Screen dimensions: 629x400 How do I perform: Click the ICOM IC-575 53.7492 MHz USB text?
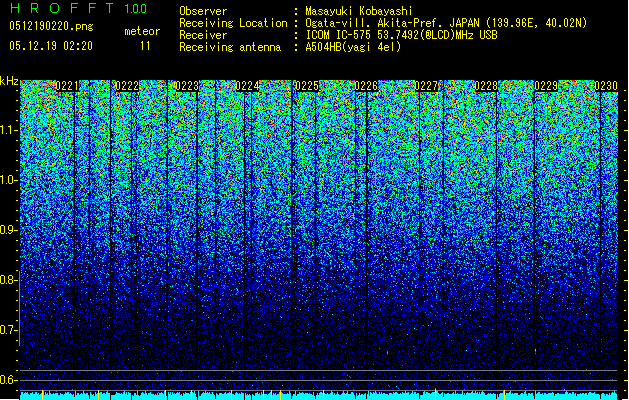402,35
